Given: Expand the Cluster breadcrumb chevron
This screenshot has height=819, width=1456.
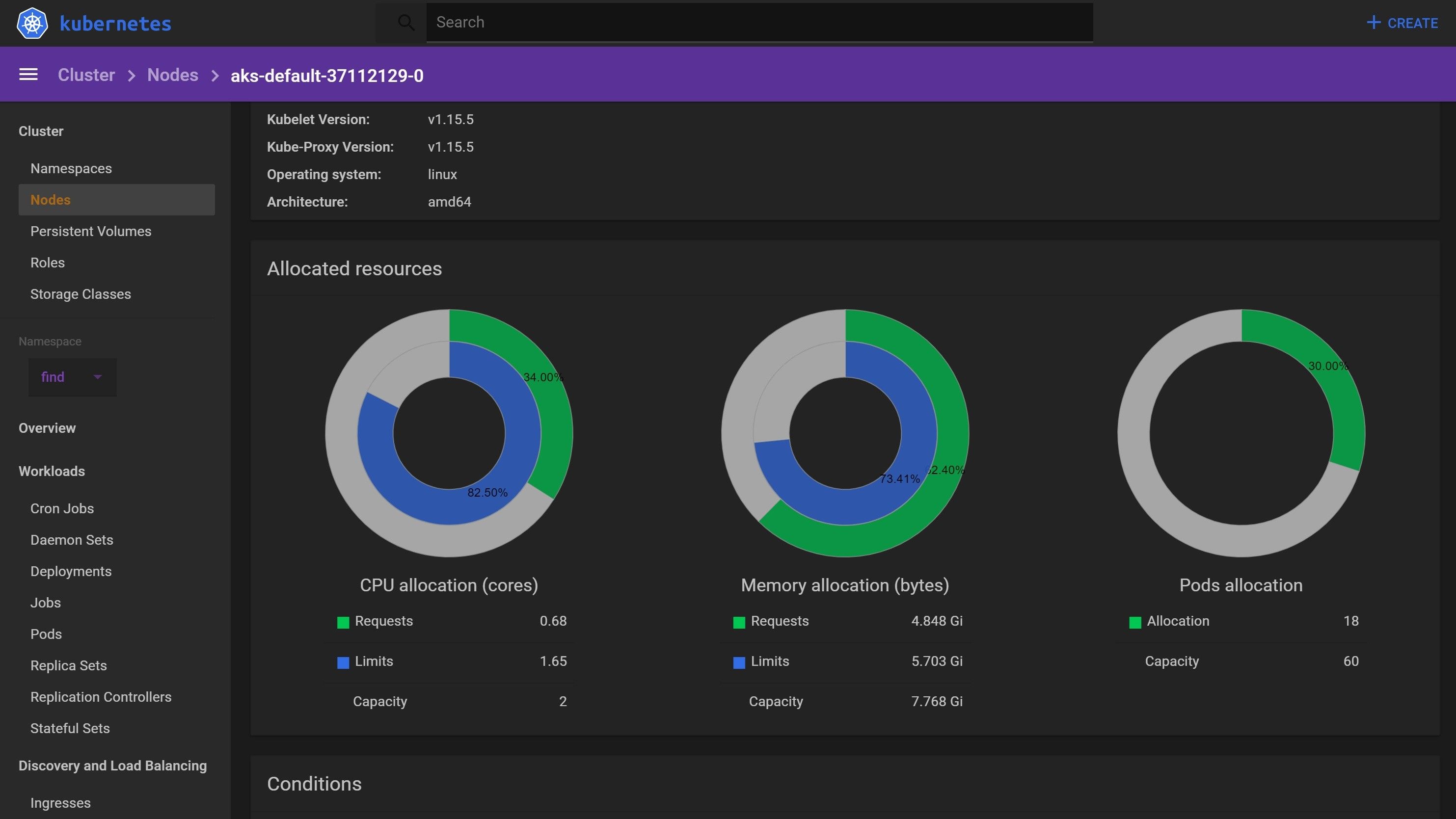Looking at the screenshot, I should [x=132, y=75].
